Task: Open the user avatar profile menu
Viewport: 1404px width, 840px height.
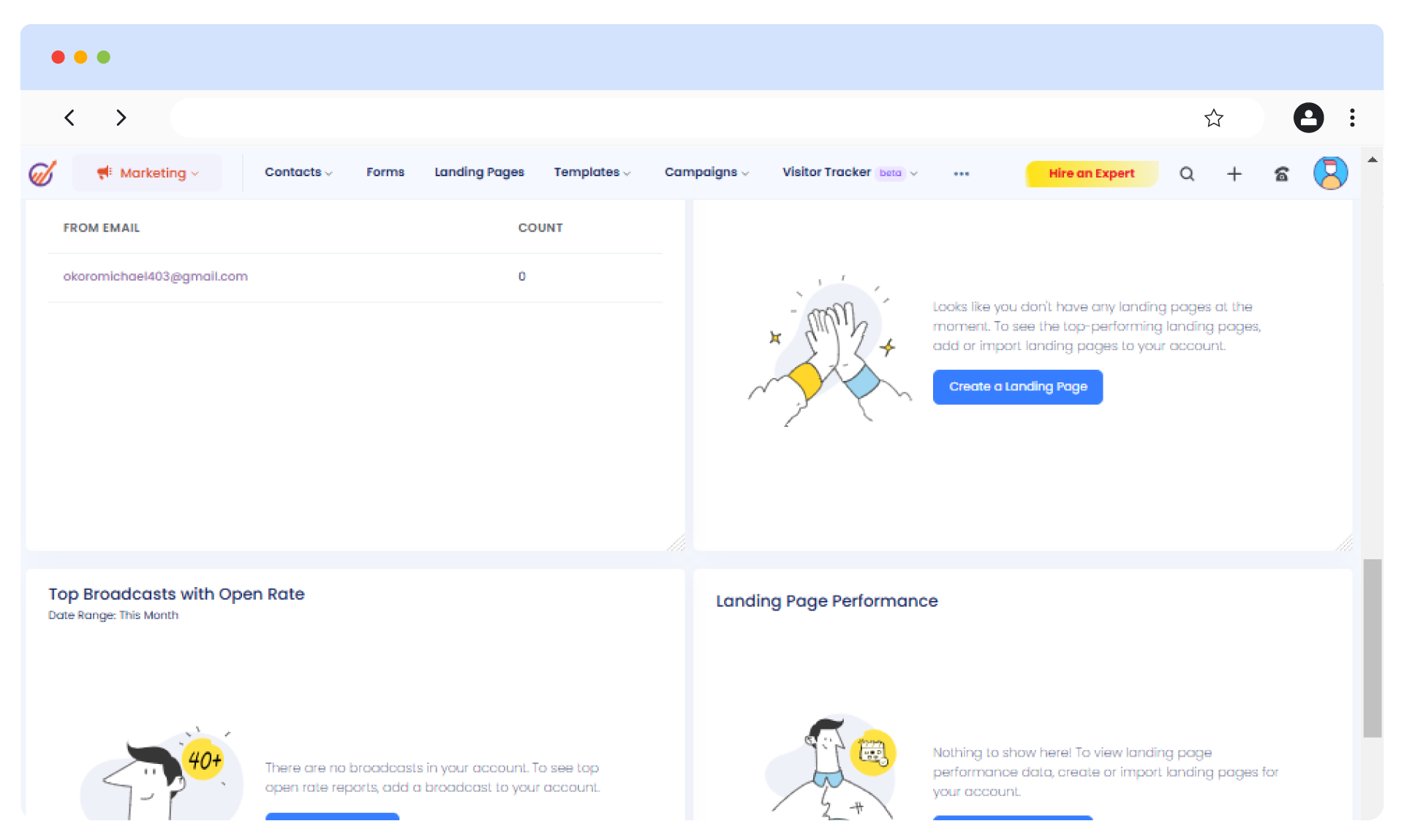Action: point(1330,173)
